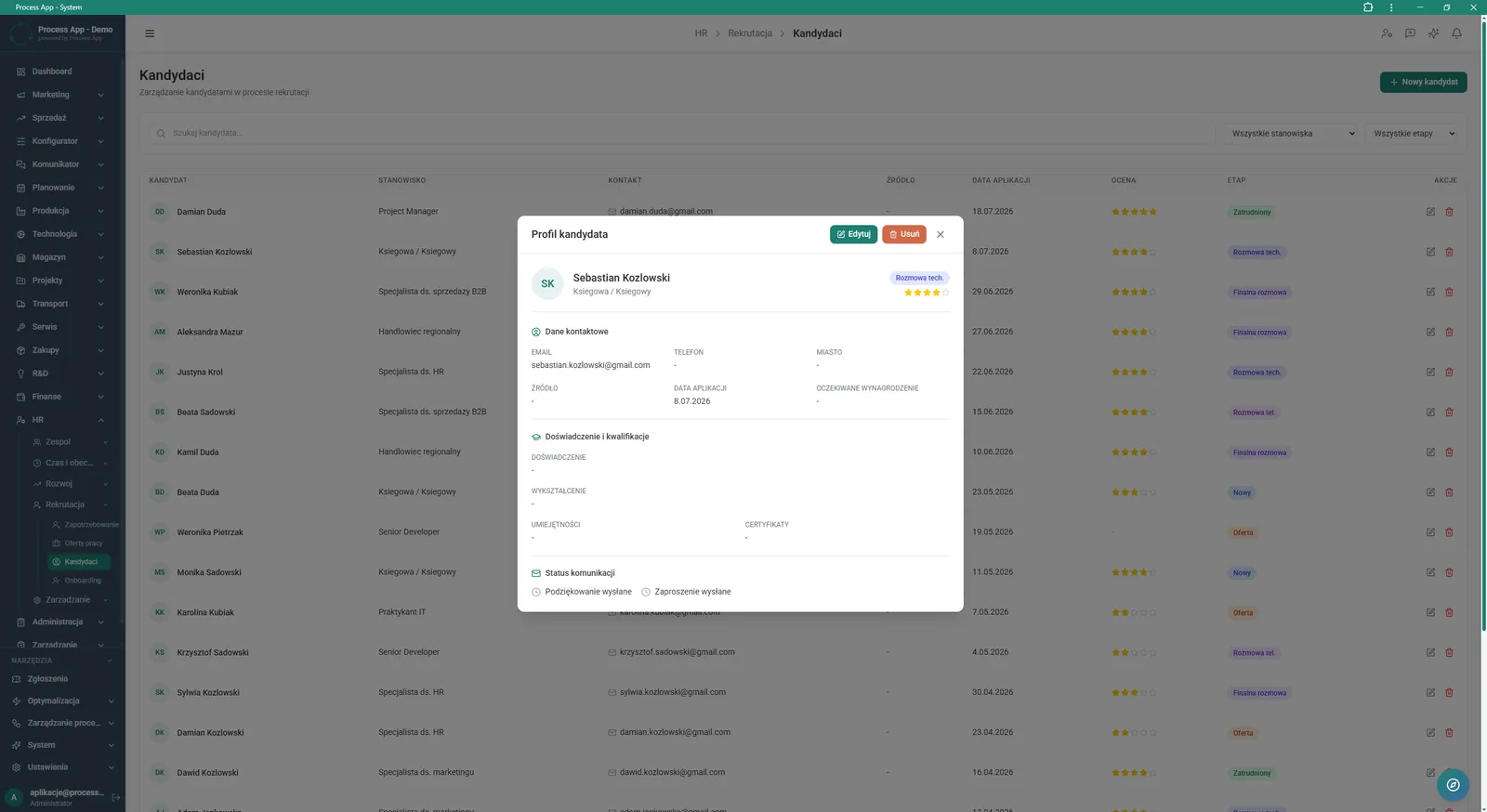This screenshot has width=1487, height=812.
Task: Click the chat feedback icon in header
Action: [x=1410, y=33]
